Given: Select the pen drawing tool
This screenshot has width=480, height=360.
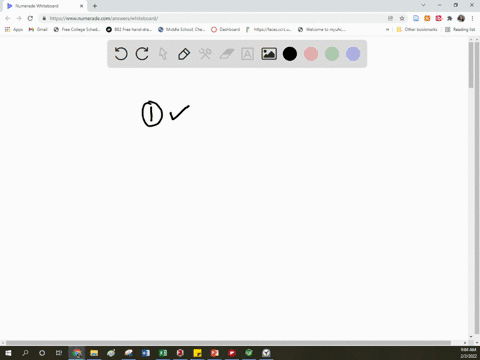Looking at the screenshot, I should (x=184, y=54).
